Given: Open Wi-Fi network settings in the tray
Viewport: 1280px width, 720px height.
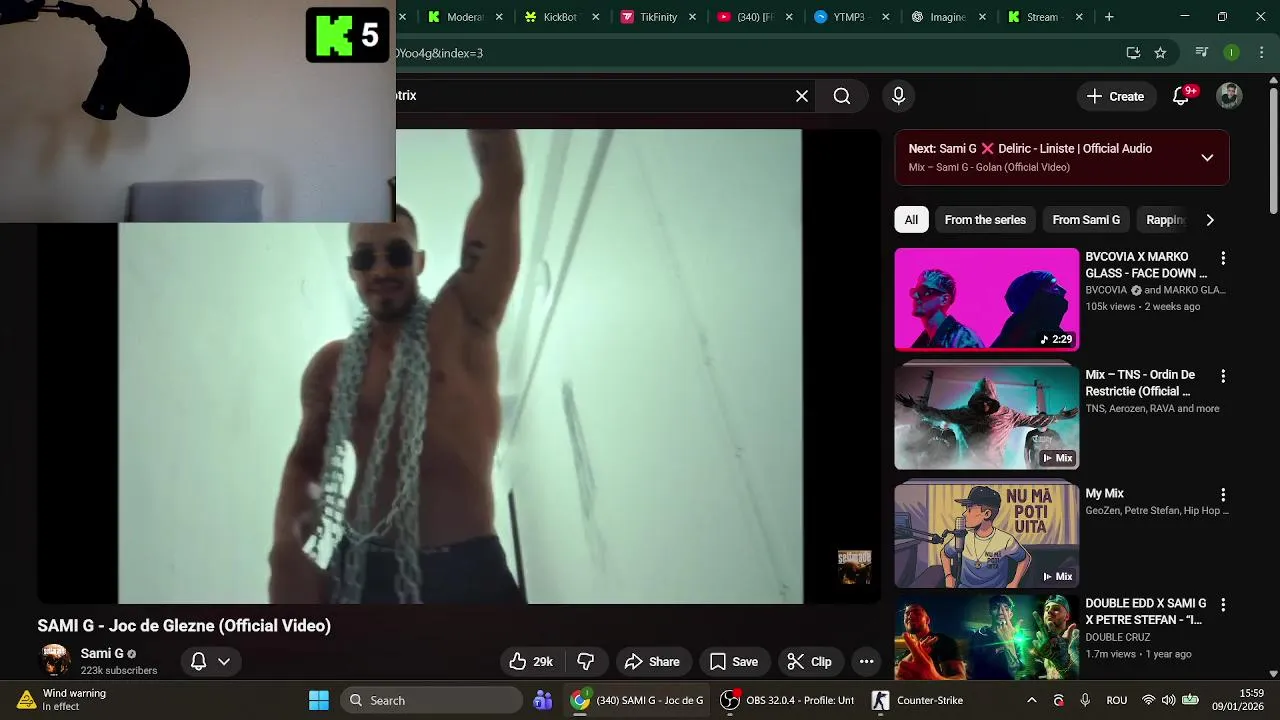Looking at the screenshot, I should tap(1148, 700).
